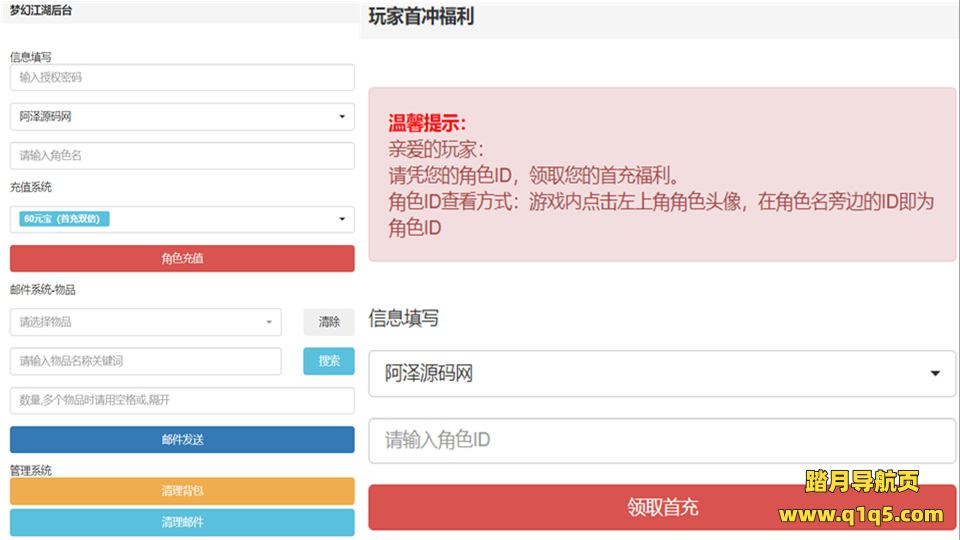Select the 数量 quantity input field
The height and width of the screenshot is (540, 960).
tap(182, 400)
